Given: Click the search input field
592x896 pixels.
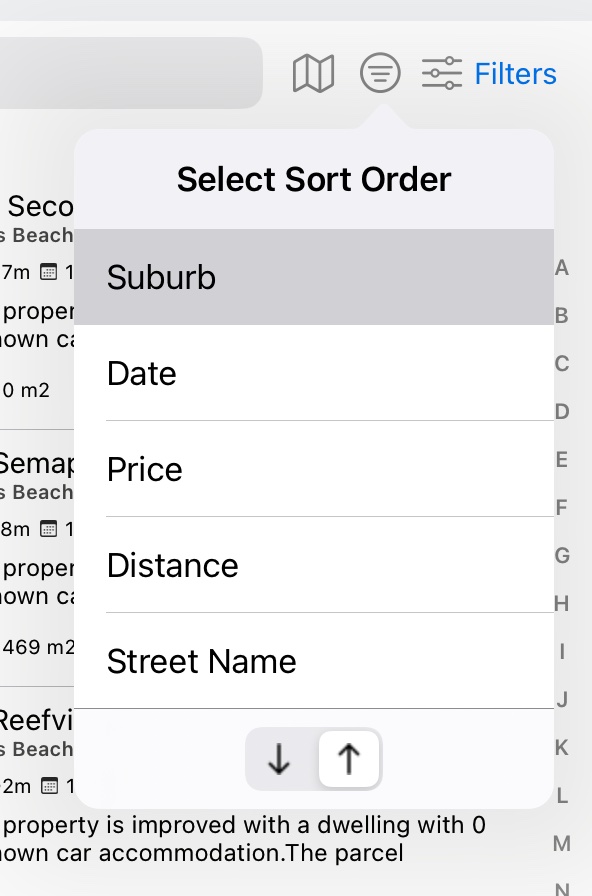Looking at the screenshot, I should 131,73.
